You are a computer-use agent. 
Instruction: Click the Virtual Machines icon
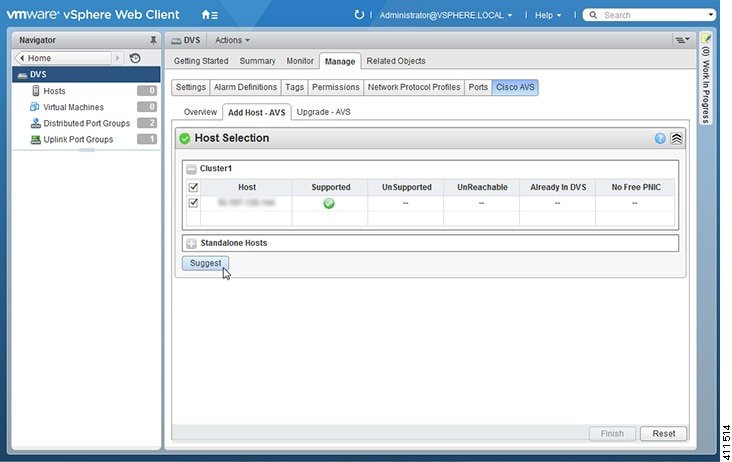tap(35, 107)
